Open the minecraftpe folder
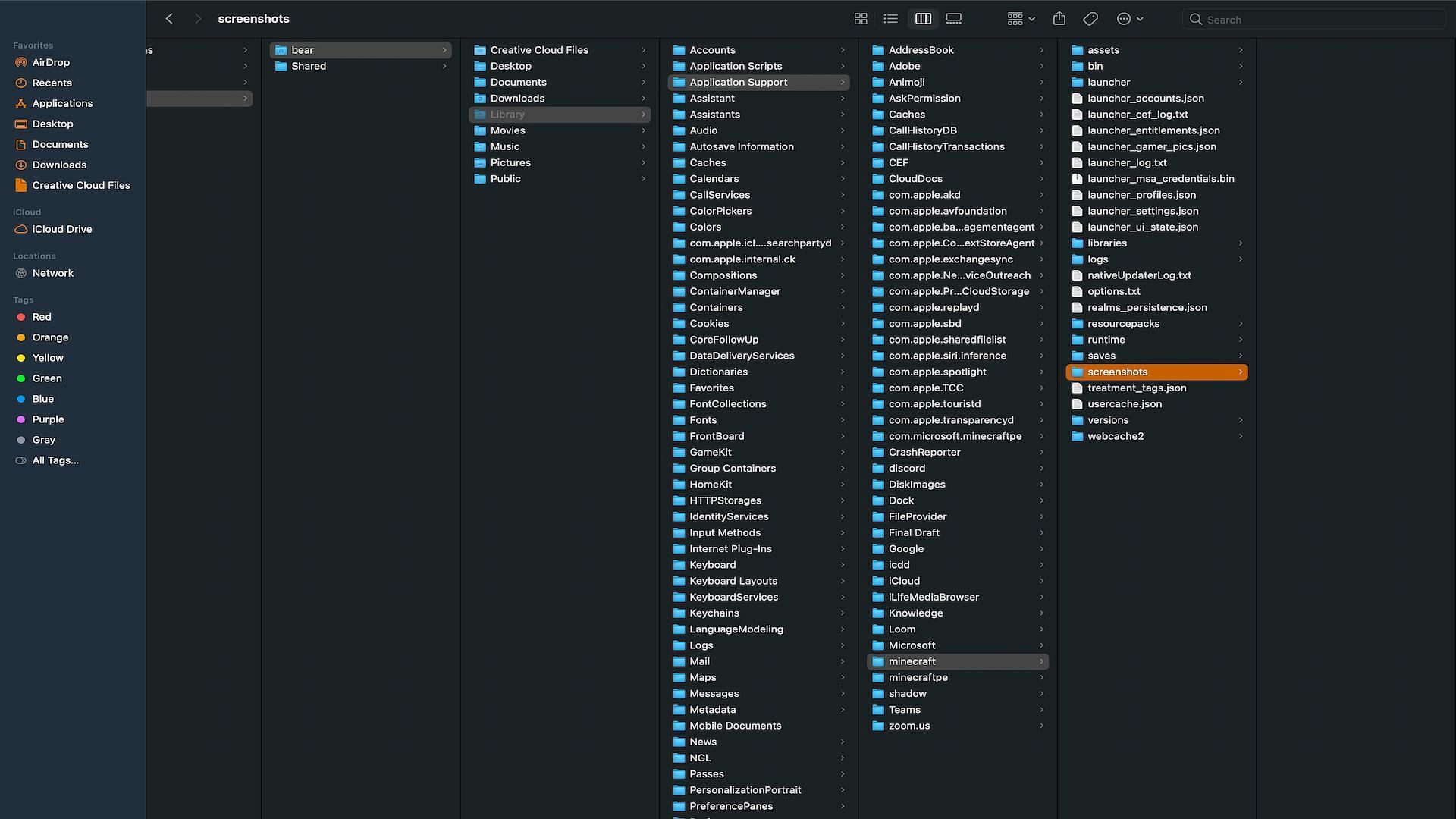1456x819 pixels. click(918, 677)
